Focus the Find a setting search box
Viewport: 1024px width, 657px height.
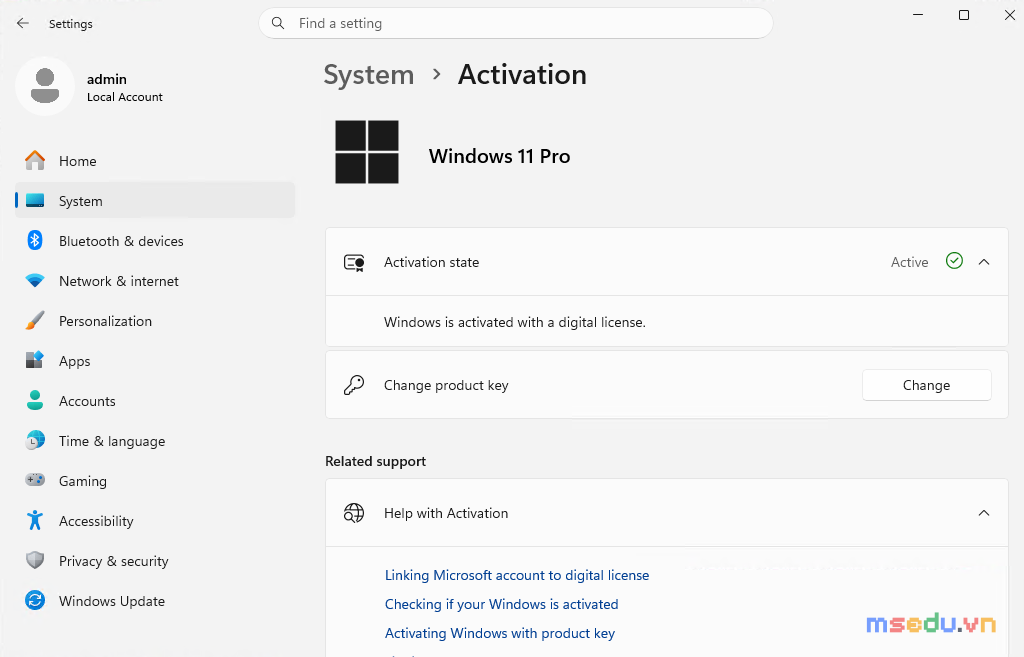[x=516, y=24]
